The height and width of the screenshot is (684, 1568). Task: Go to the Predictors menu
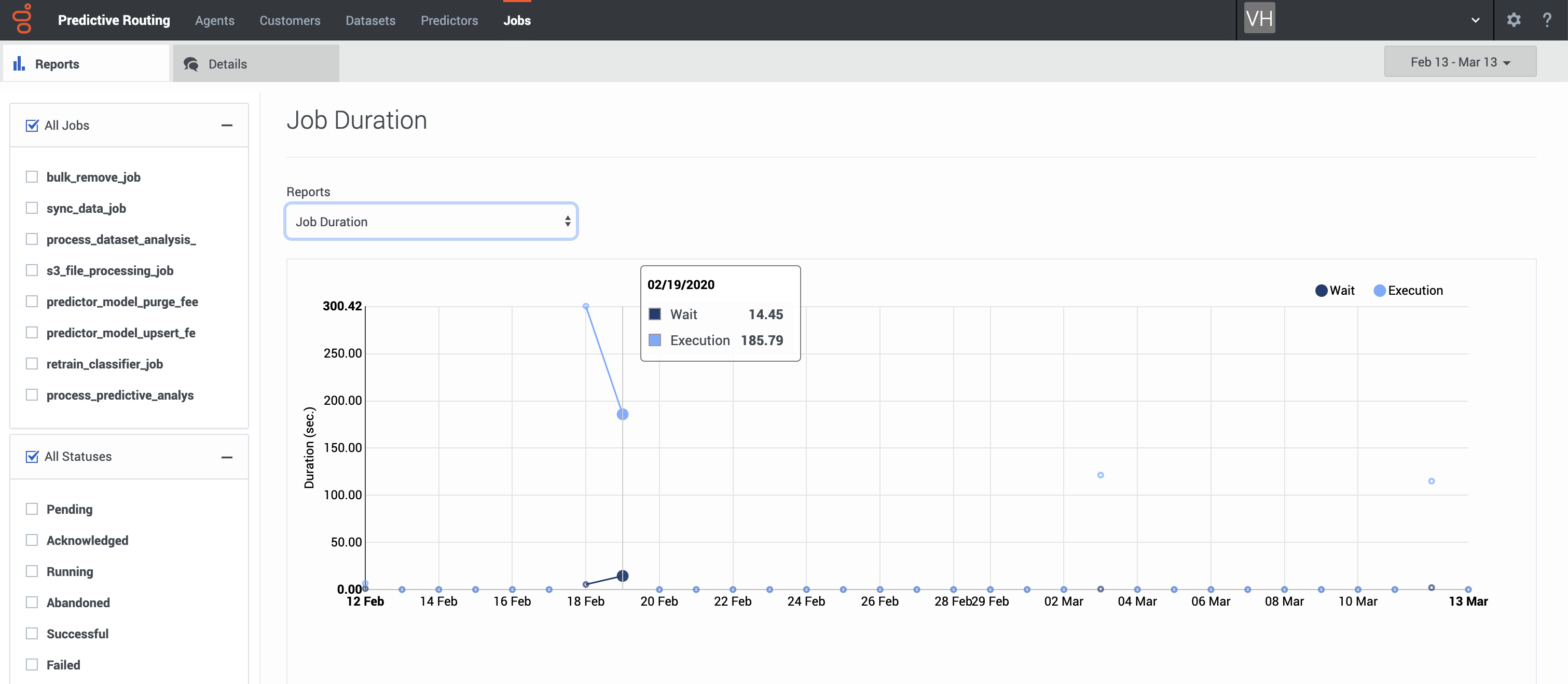(x=449, y=20)
